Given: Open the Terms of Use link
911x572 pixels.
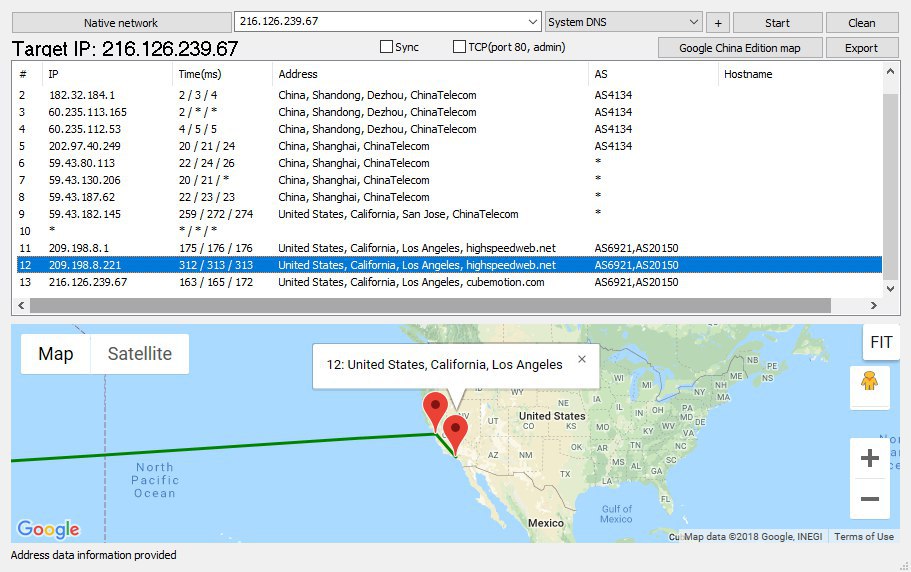Looking at the screenshot, I should point(864,537).
